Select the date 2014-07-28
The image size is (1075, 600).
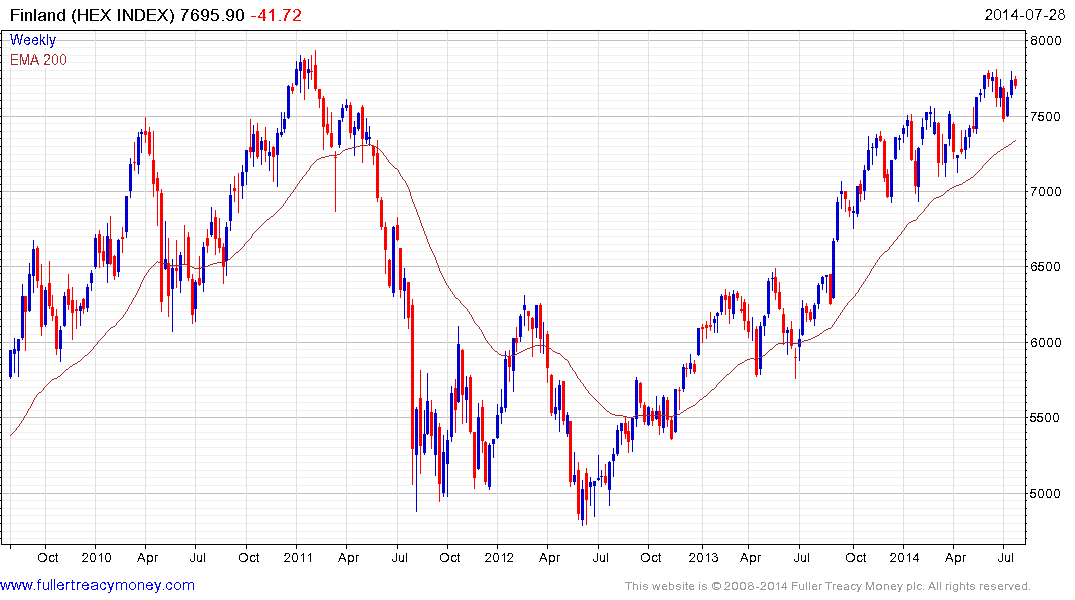1025,15
